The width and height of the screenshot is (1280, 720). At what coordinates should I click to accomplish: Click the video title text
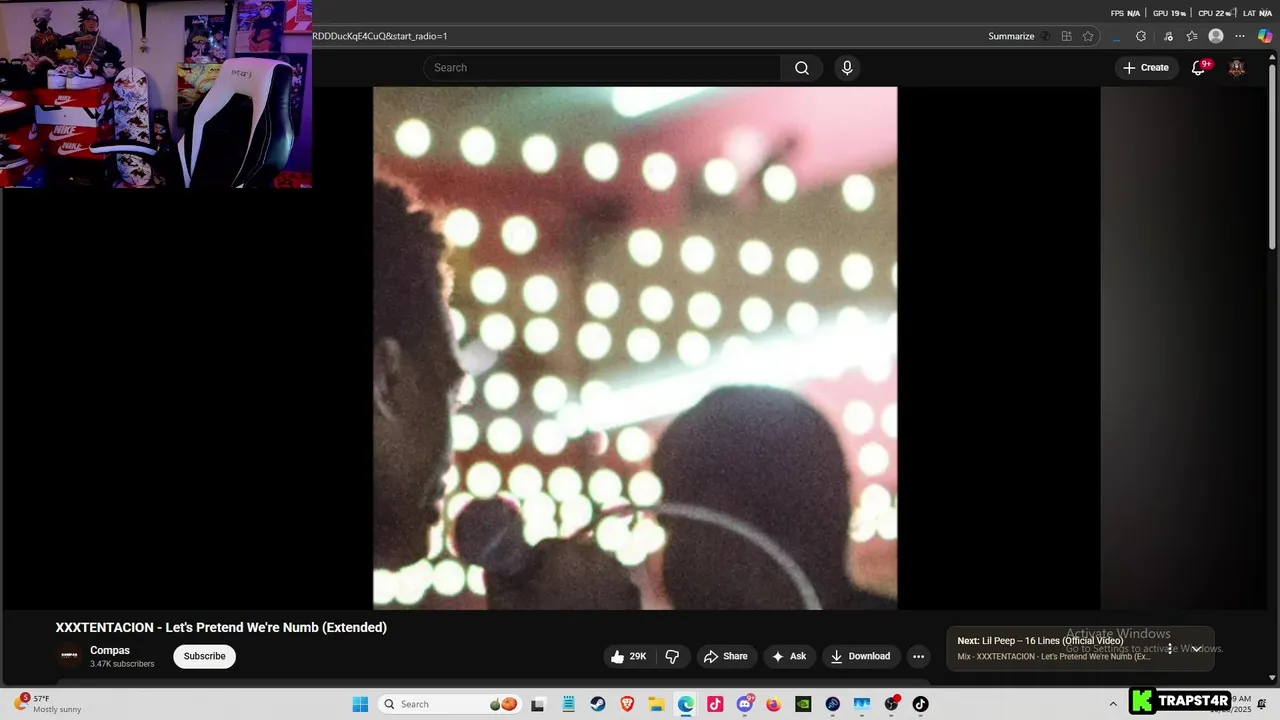pos(221,627)
